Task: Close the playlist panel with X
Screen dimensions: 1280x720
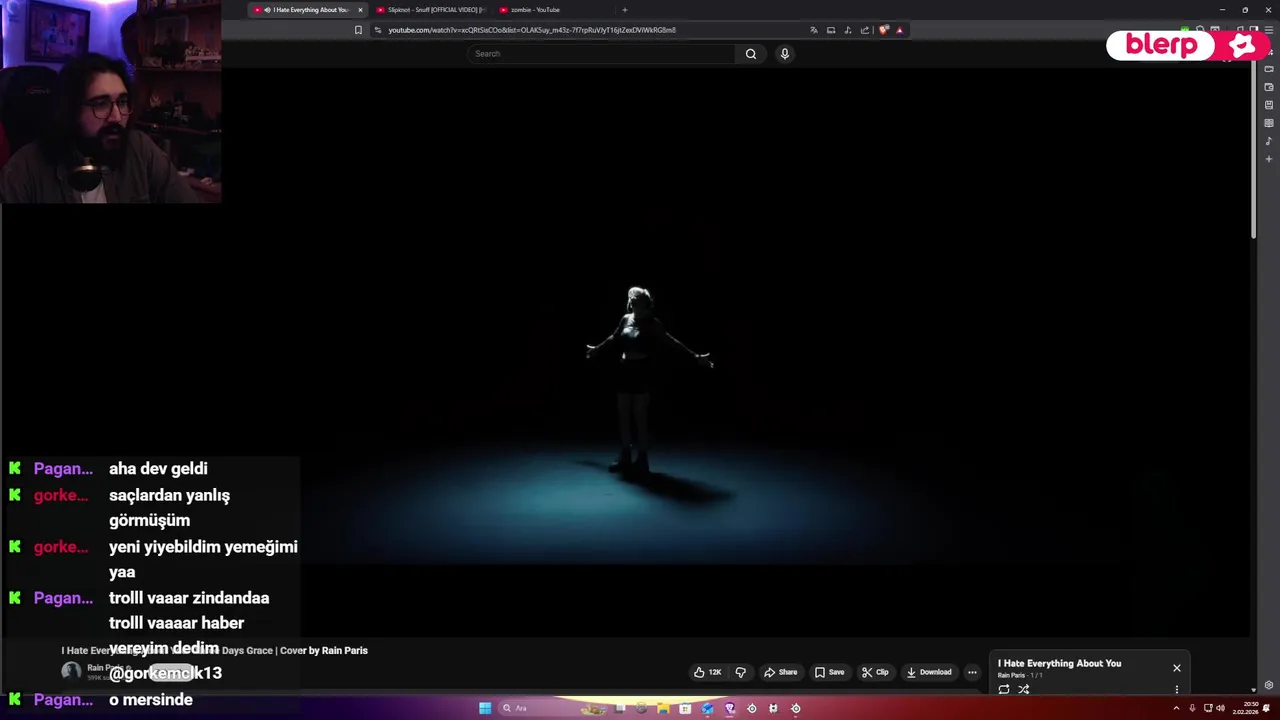Action: [1177, 668]
